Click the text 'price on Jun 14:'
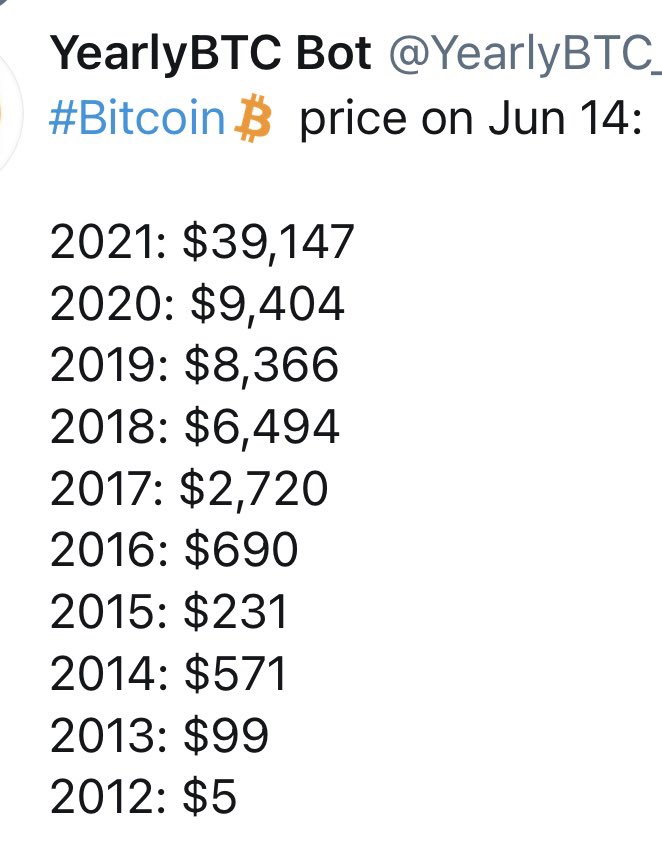Screen dimensions: 662x842 [471, 119]
